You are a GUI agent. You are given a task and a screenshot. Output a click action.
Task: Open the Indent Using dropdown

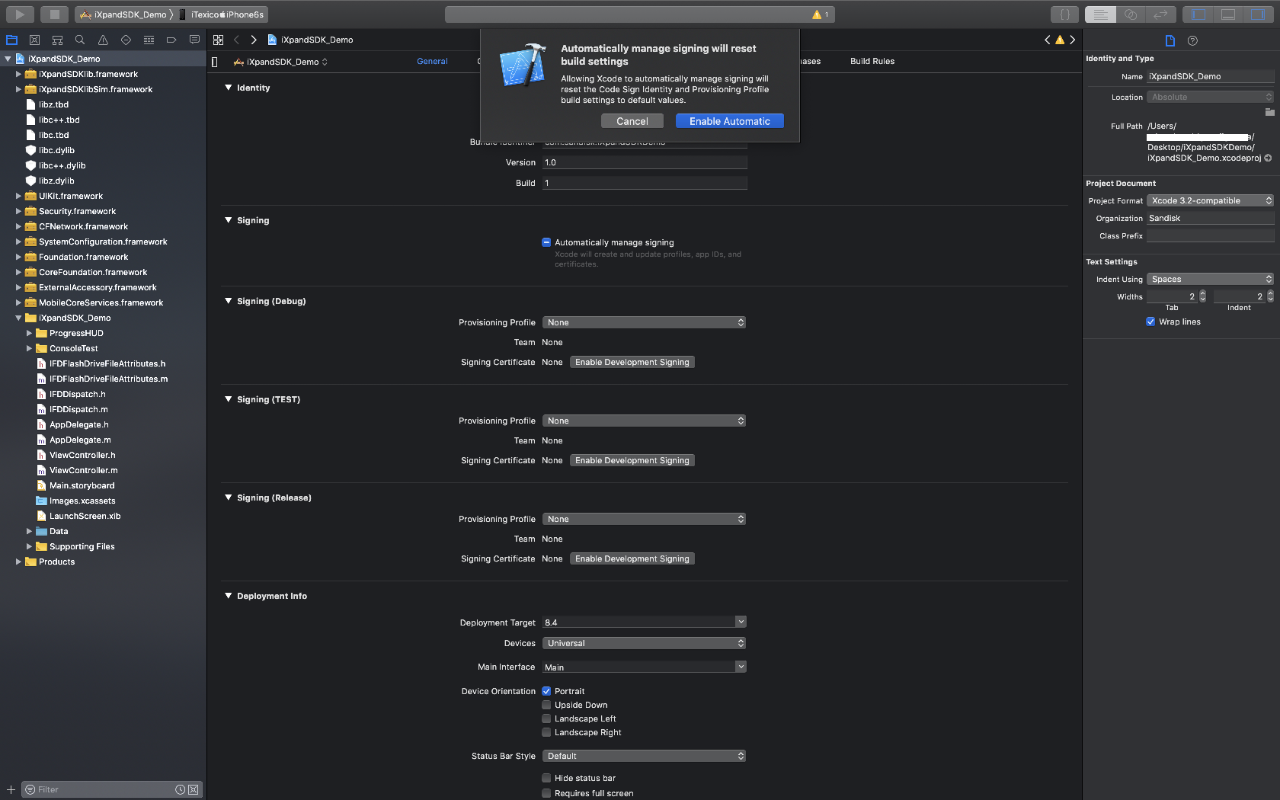pos(1211,279)
